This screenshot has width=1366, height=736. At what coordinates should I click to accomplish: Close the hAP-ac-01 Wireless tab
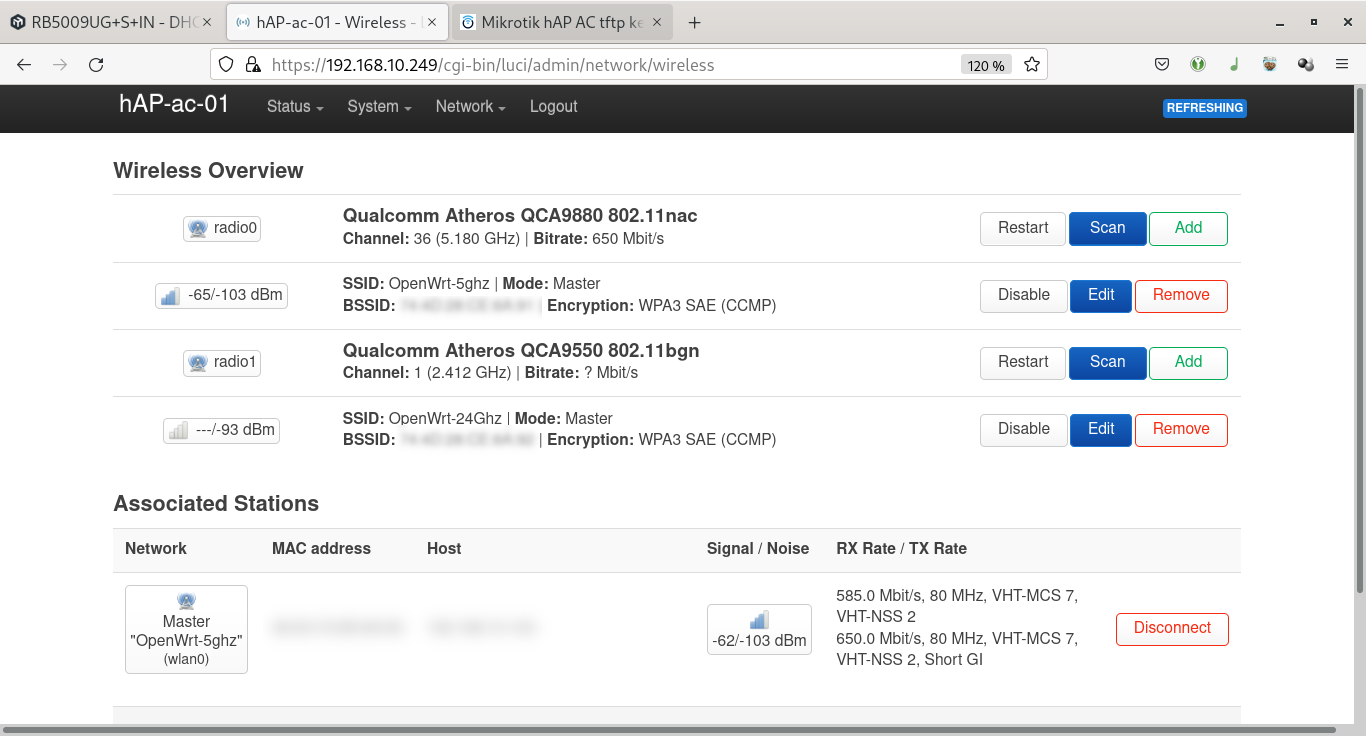pos(431,22)
